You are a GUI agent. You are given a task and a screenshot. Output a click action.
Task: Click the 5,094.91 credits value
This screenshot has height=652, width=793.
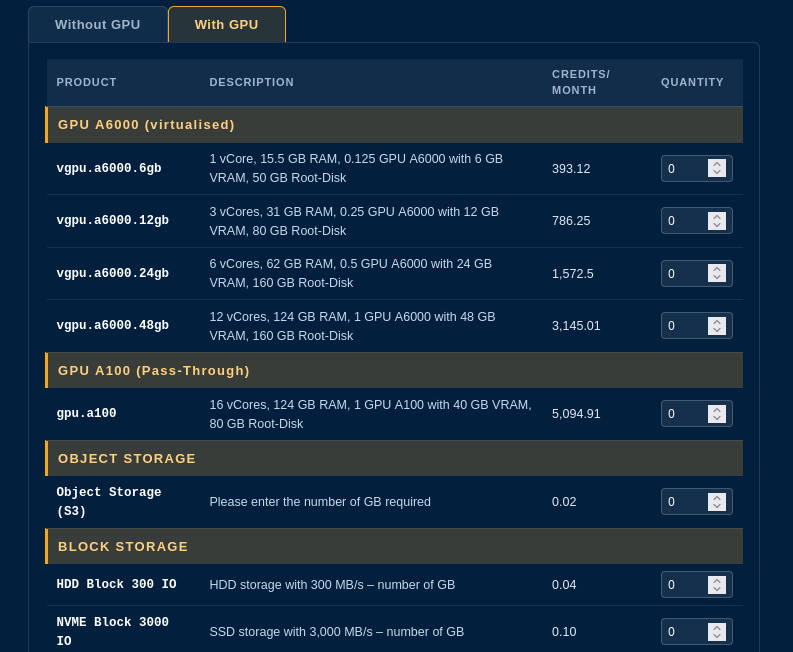click(x=576, y=414)
